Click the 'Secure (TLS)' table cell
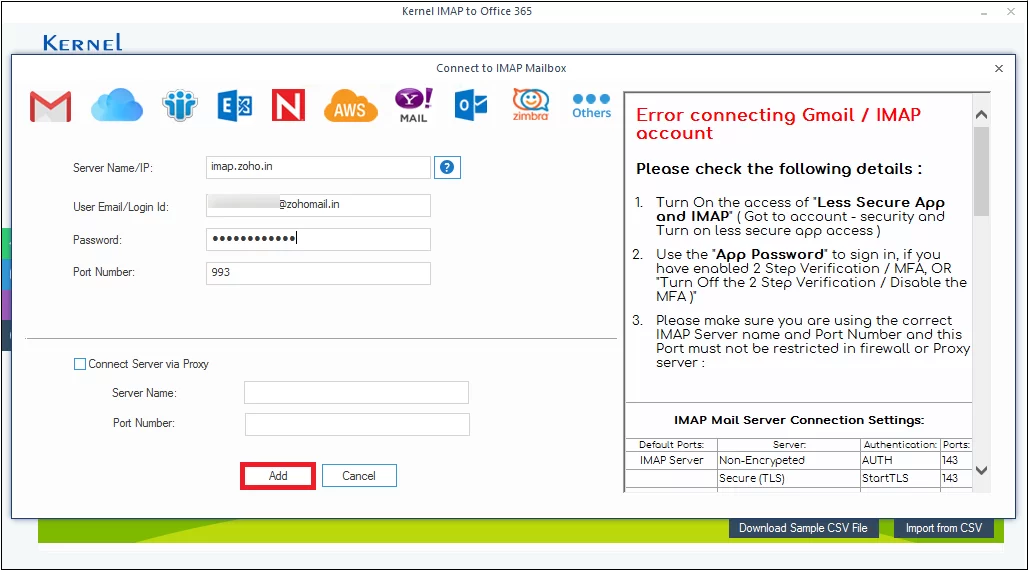 click(x=789, y=478)
